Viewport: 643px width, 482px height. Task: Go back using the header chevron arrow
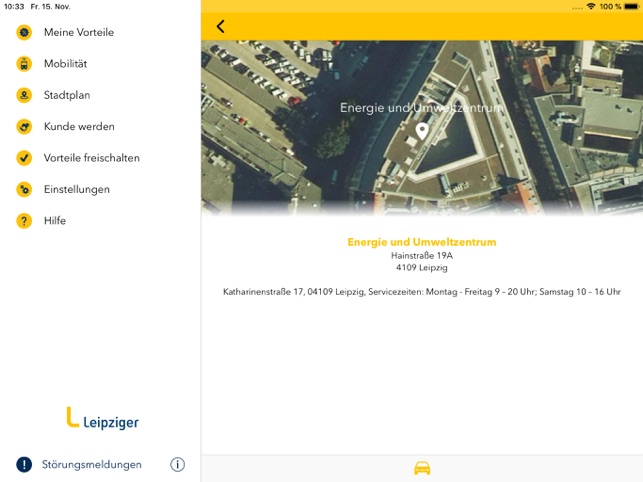coord(221,27)
